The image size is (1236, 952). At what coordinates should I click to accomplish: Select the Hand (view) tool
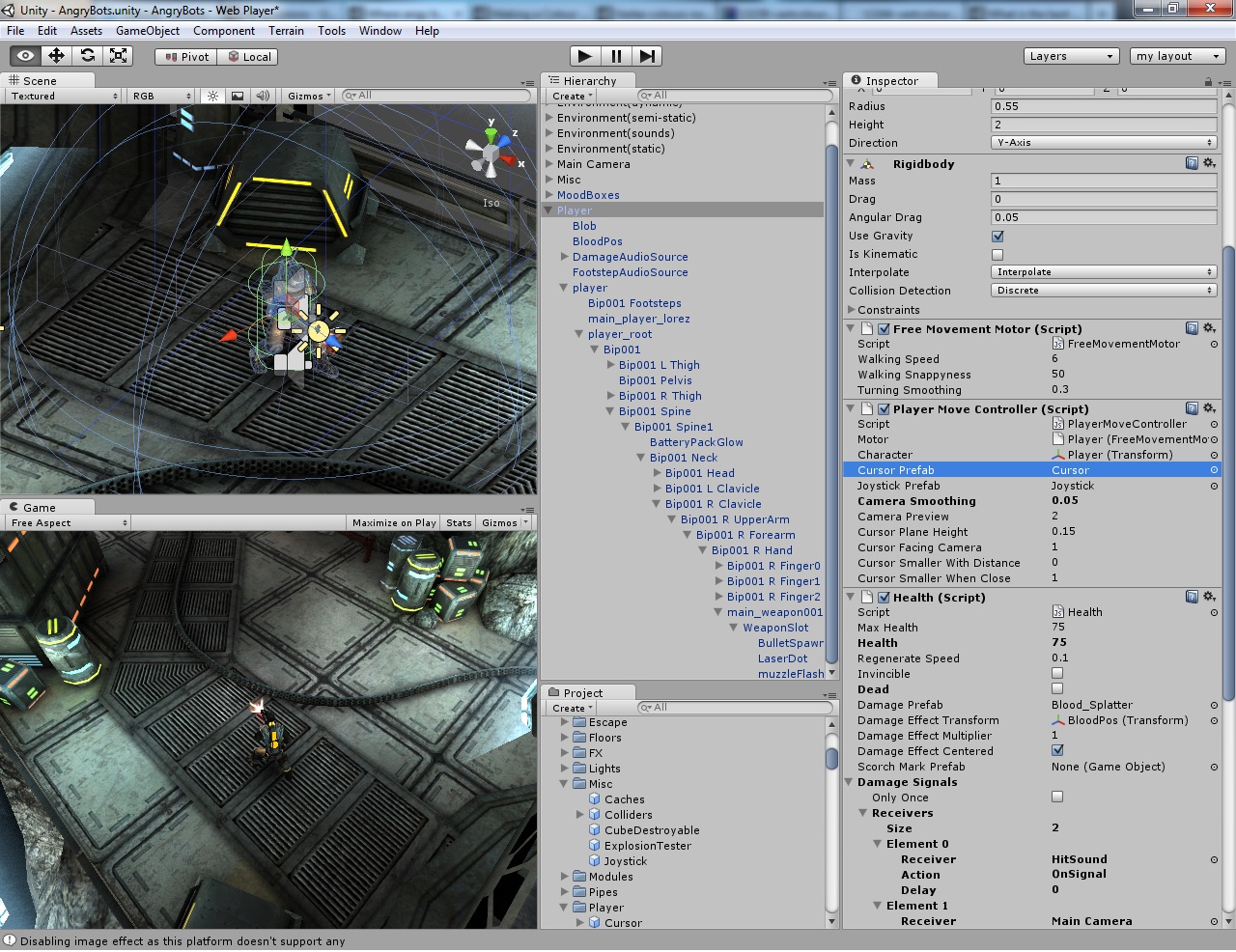pyautogui.click(x=26, y=56)
